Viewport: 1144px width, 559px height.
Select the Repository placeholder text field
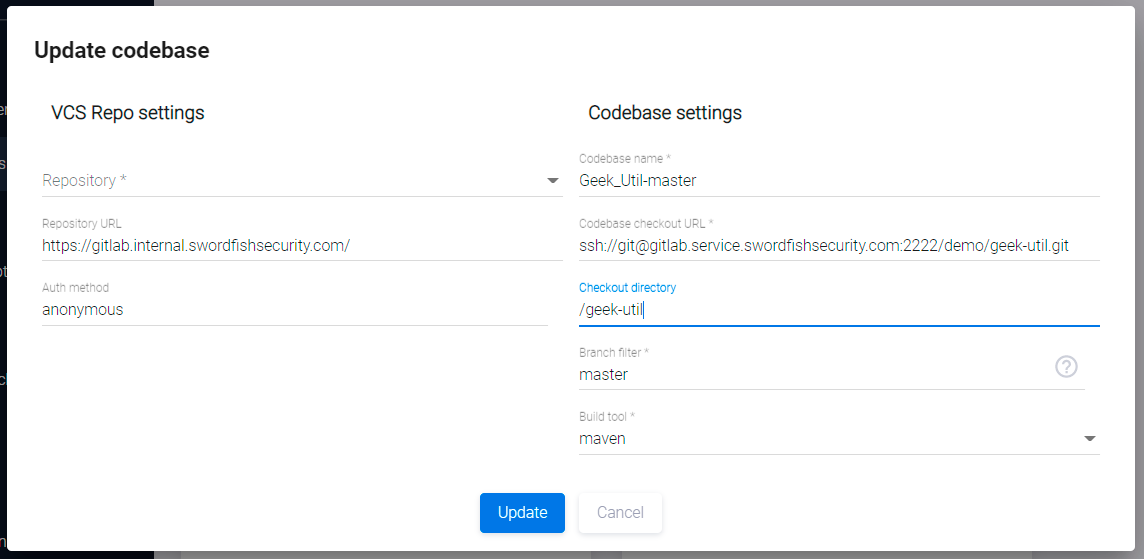tap(290, 181)
